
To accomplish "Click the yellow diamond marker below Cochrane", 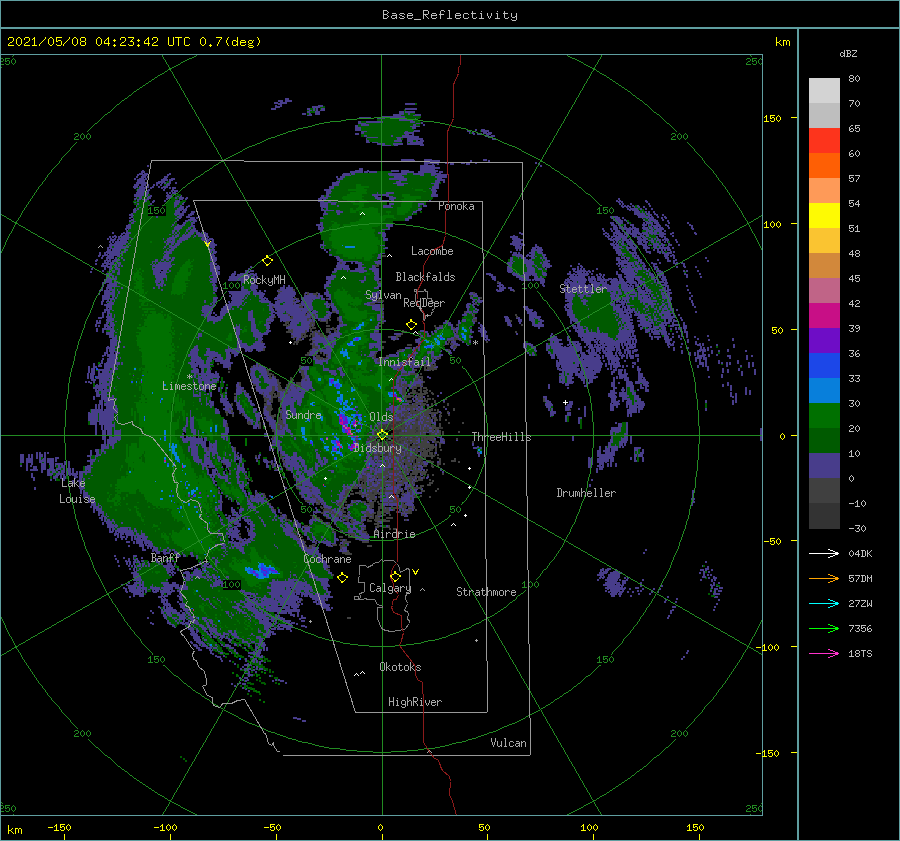I will (343, 578).
